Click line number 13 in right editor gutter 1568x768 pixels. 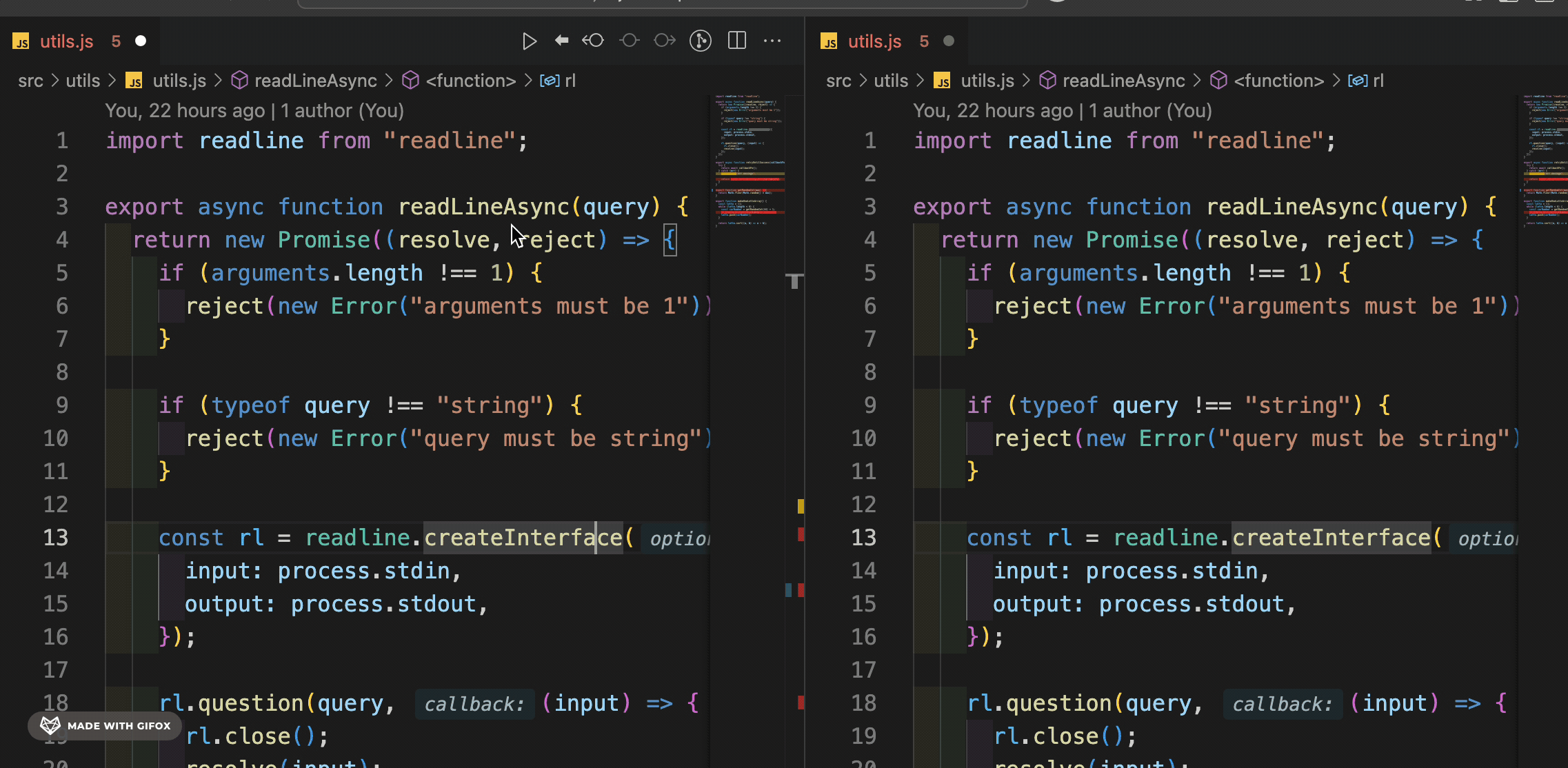click(864, 538)
